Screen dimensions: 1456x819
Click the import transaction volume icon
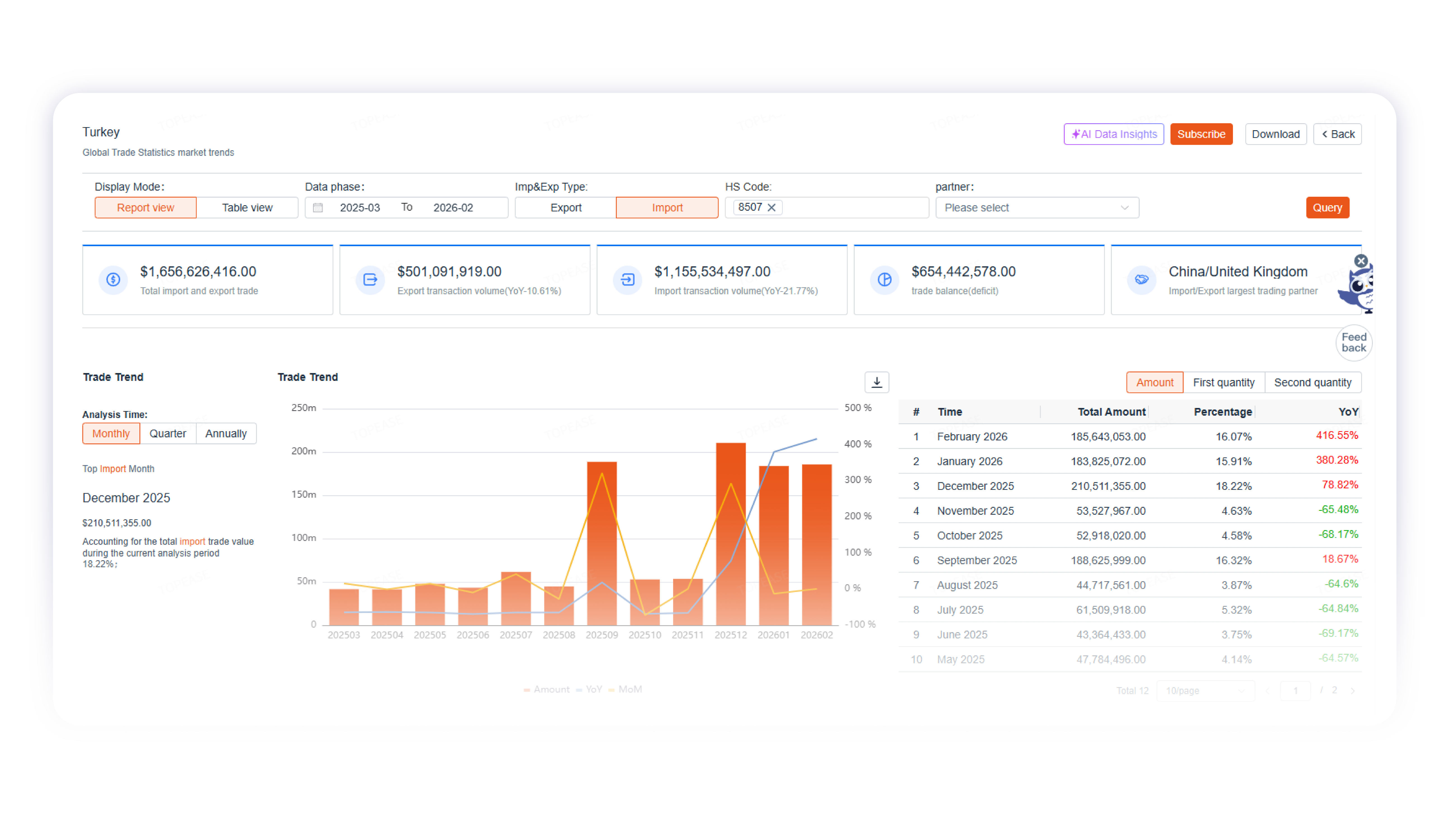tap(628, 279)
